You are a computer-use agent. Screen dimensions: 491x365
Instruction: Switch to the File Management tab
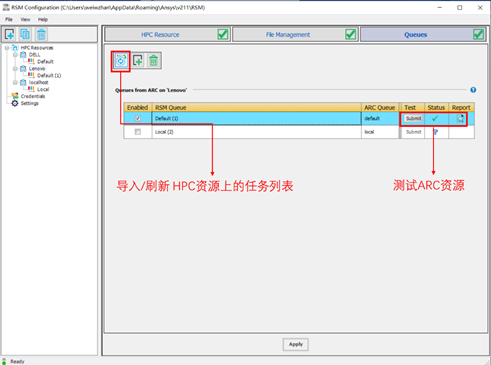(x=295, y=34)
